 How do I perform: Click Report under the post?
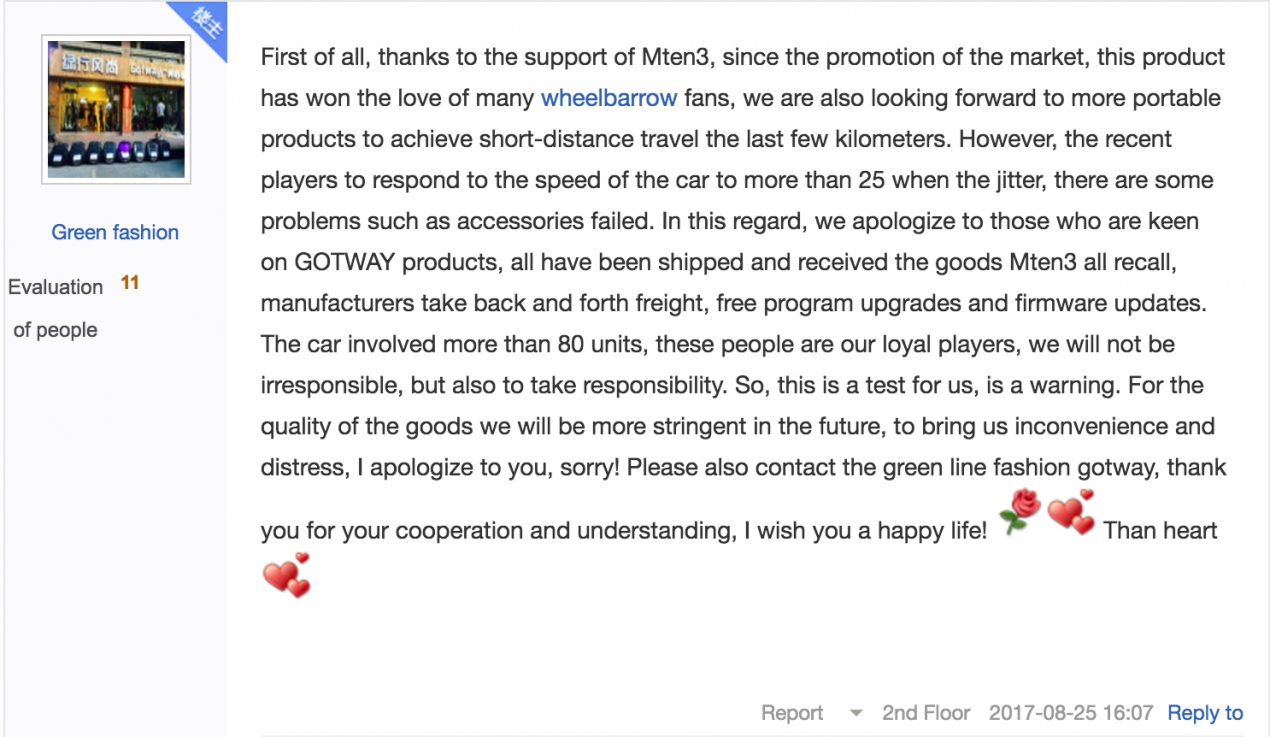click(x=792, y=713)
